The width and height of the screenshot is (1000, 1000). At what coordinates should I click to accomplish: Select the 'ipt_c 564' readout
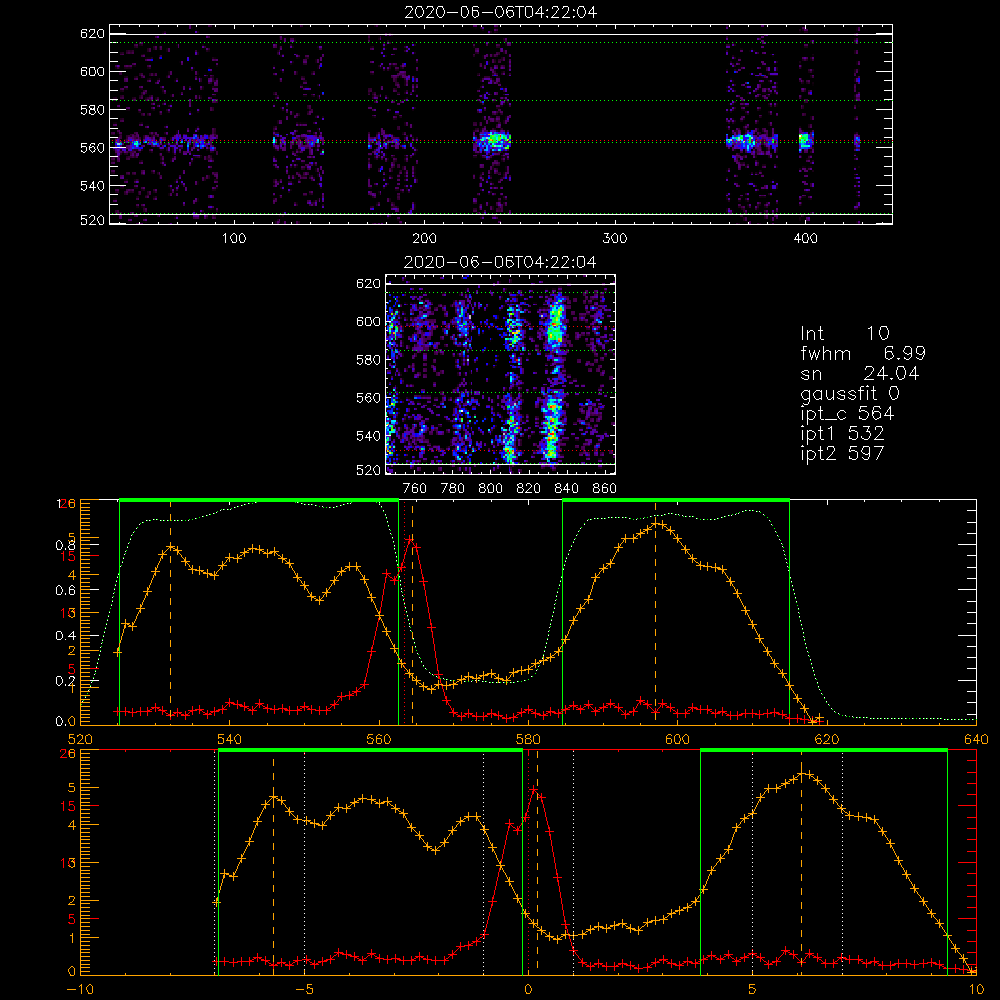(x=847, y=414)
